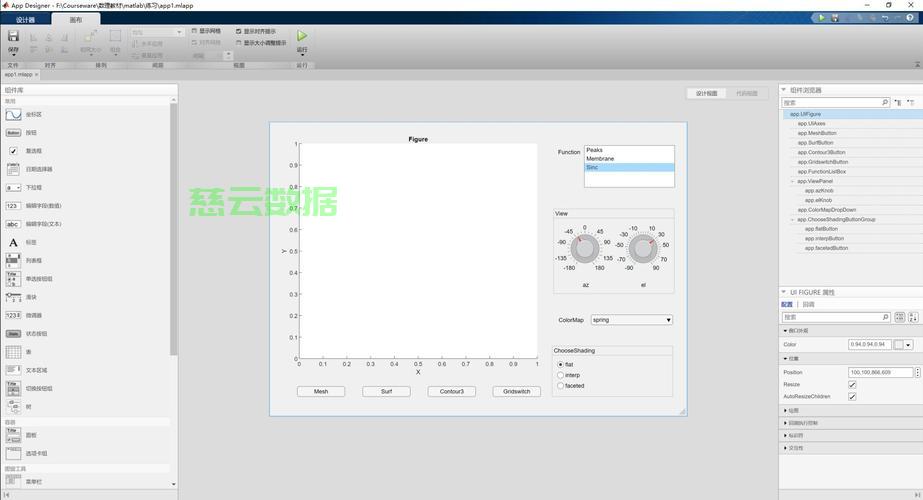Switch to the Canvas (画布) ribbon tab

point(76,19)
